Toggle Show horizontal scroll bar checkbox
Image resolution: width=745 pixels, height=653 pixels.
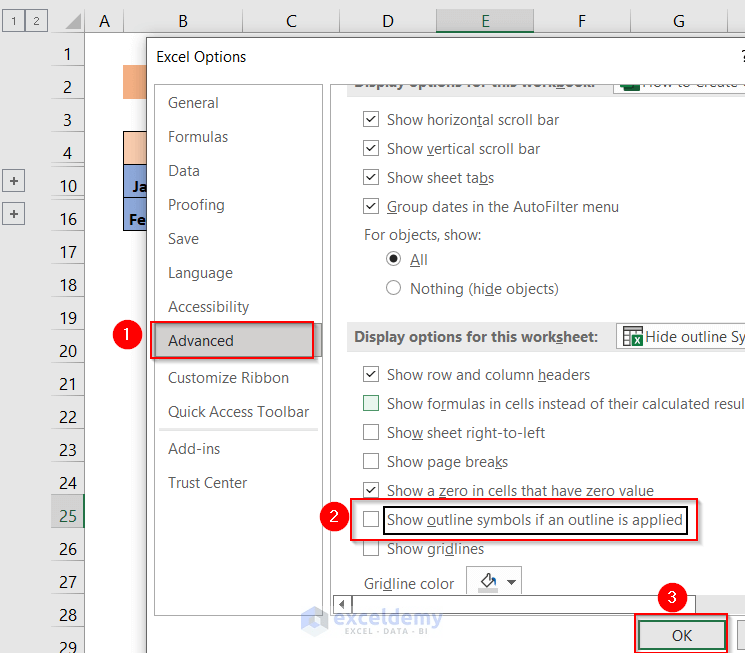(x=371, y=119)
